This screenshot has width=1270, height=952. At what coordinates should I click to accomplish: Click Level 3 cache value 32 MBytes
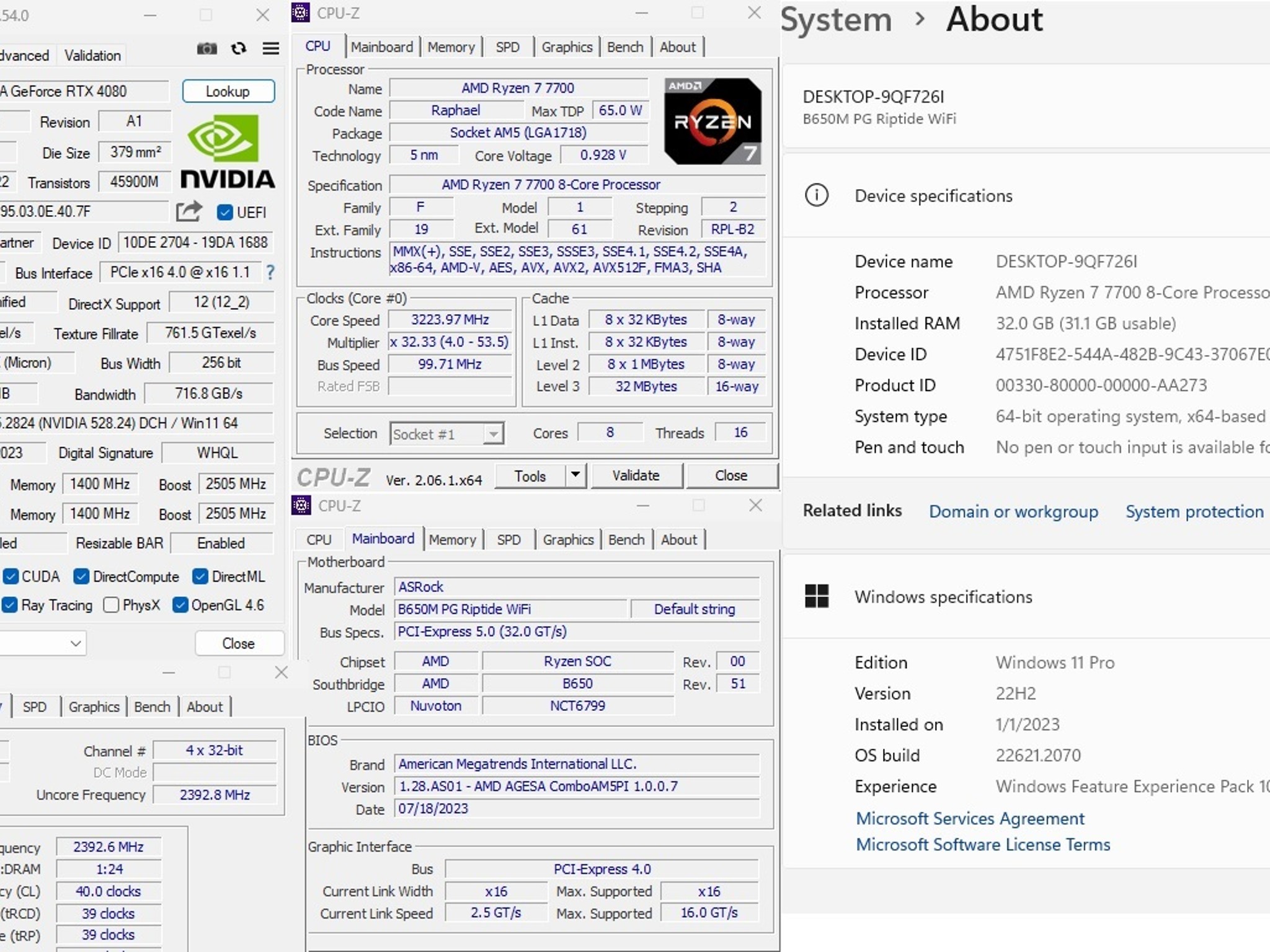[x=646, y=387]
